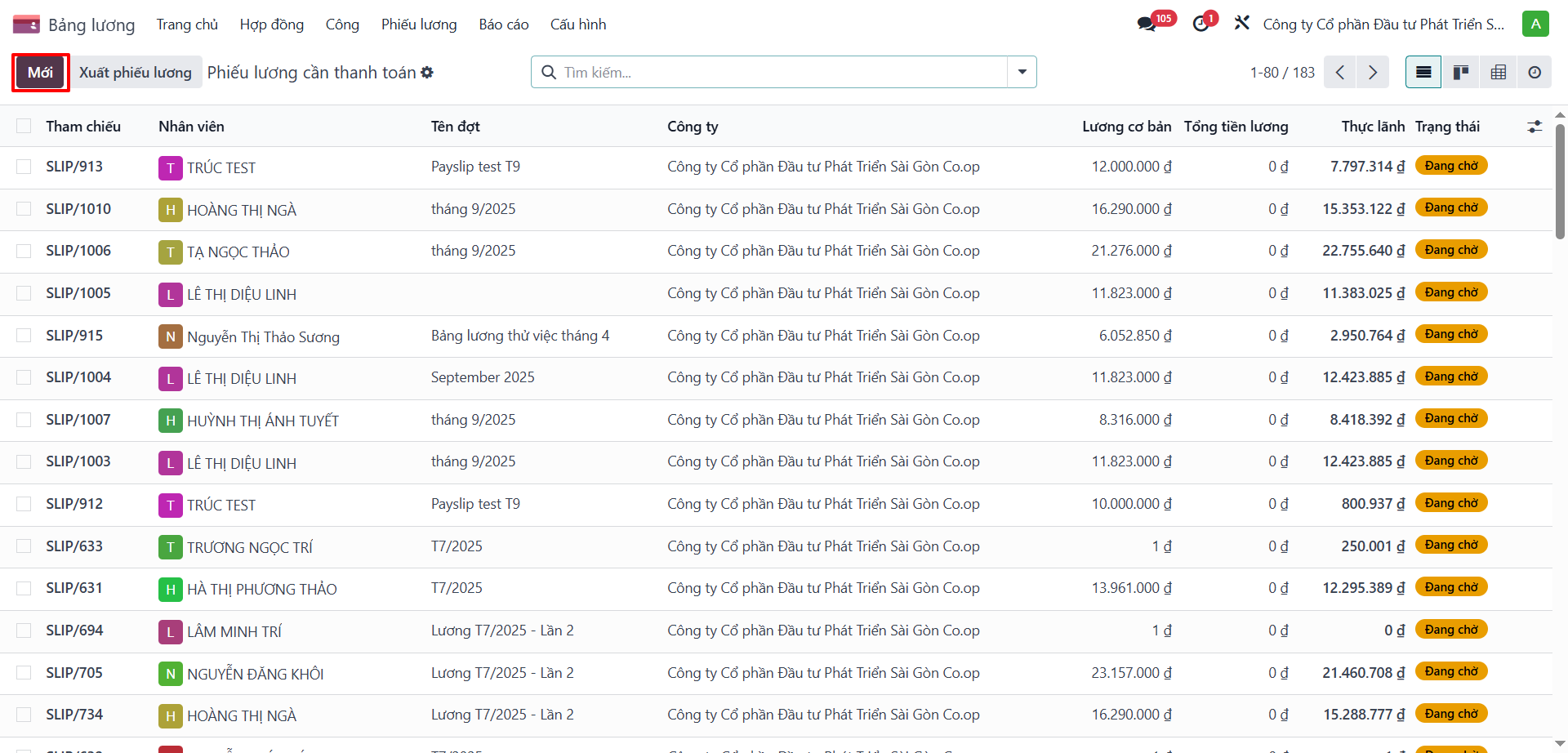Image resolution: width=1568 pixels, height=753 pixels.
Task: Go to the next page arrow
Action: tap(1373, 73)
